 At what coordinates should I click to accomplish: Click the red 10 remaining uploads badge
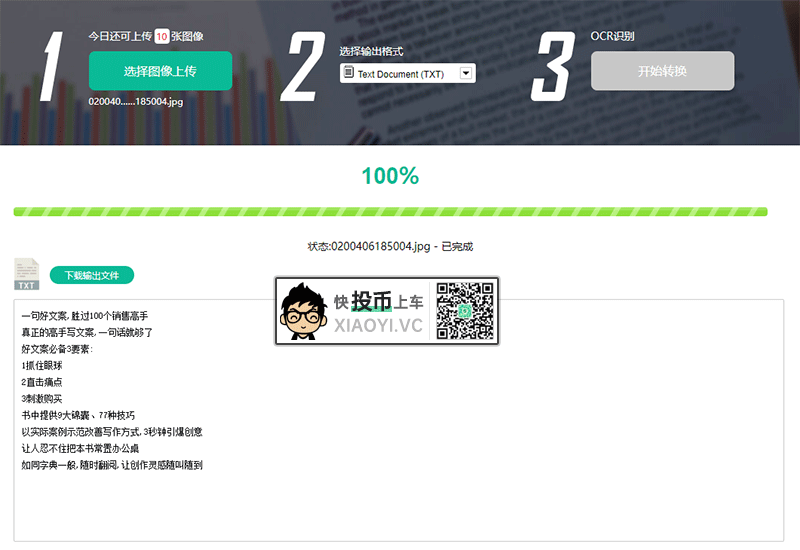click(x=162, y=36)
